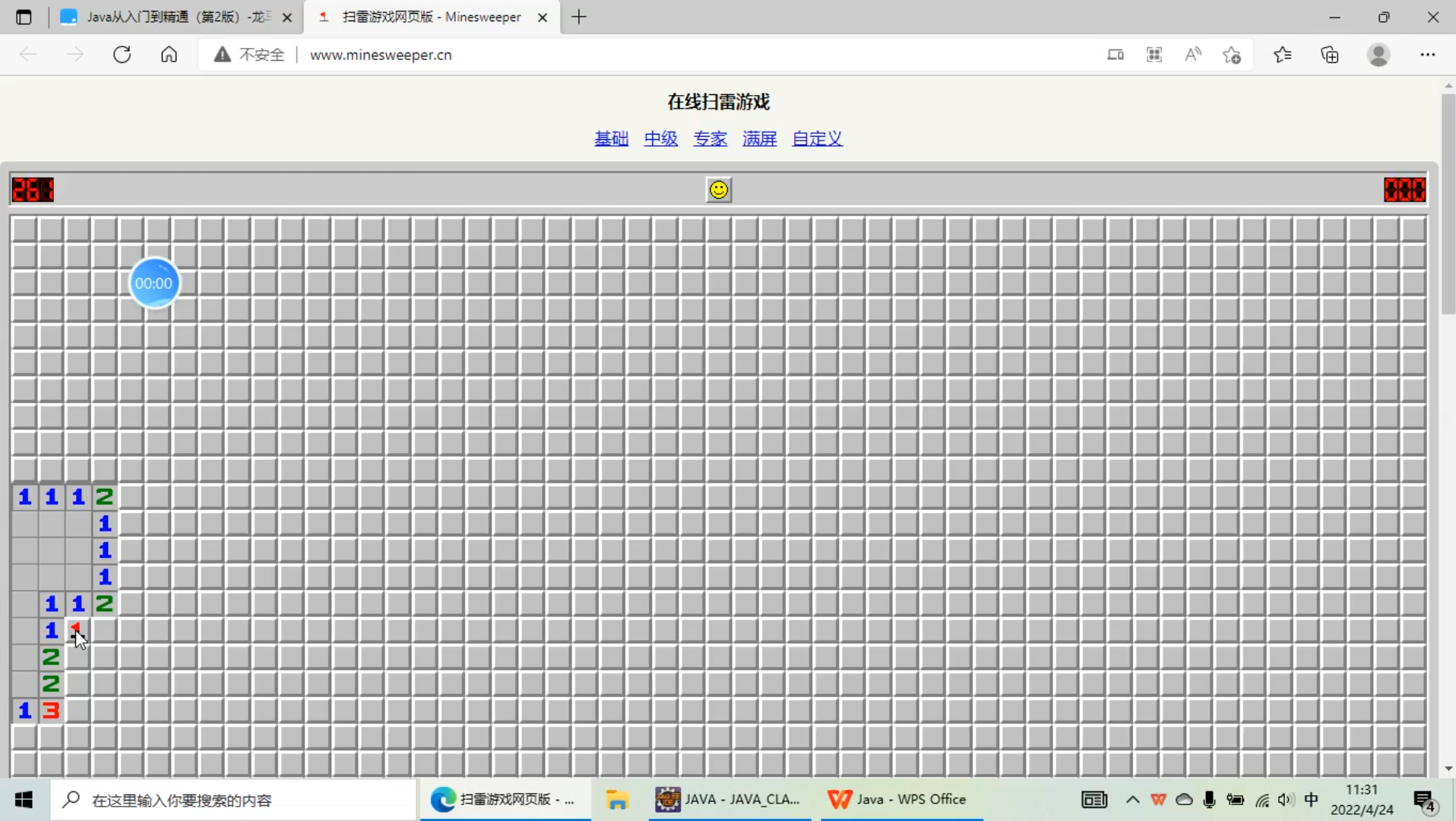
Task: Open the network tray icon
Action: click(1261, 800)
